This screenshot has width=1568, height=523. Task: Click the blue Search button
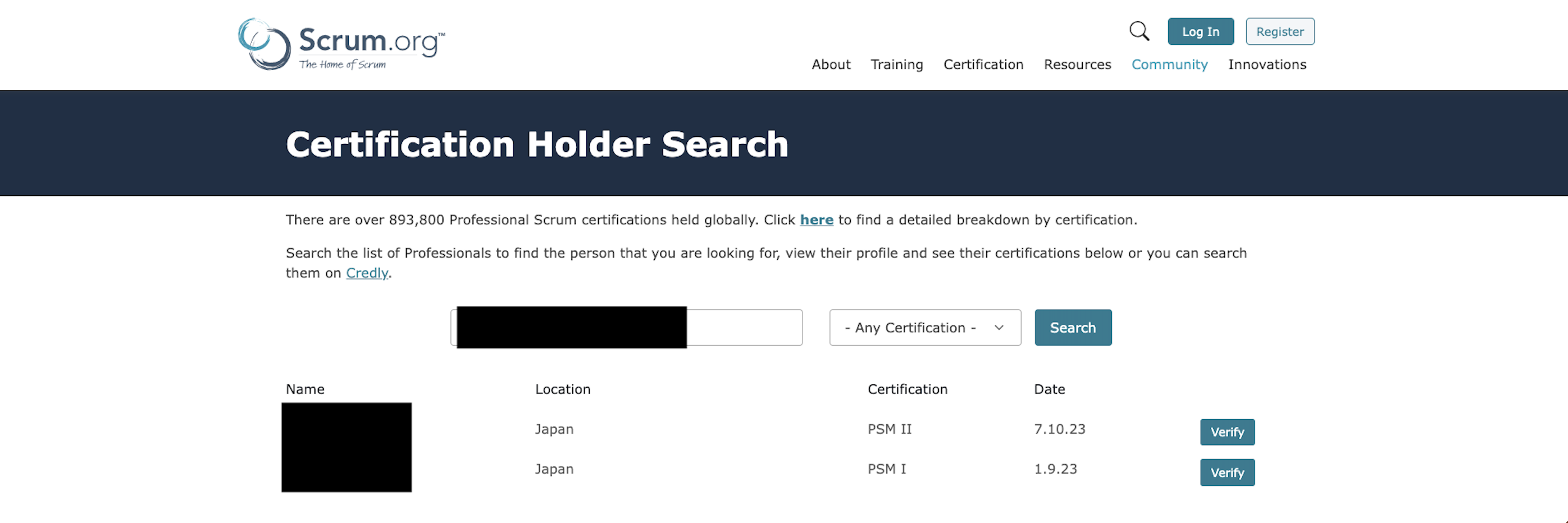1073,328
